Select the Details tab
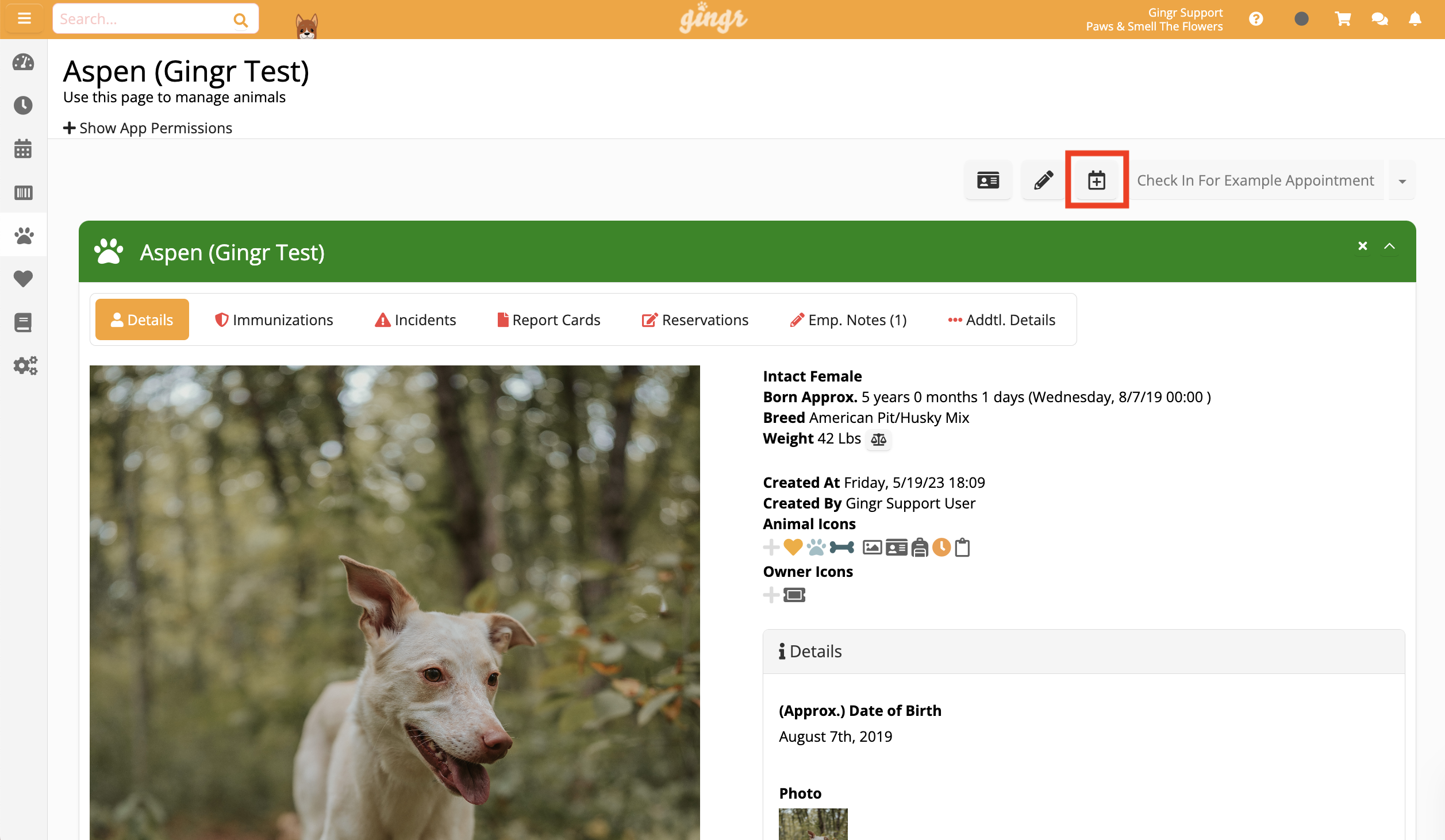 142,319
